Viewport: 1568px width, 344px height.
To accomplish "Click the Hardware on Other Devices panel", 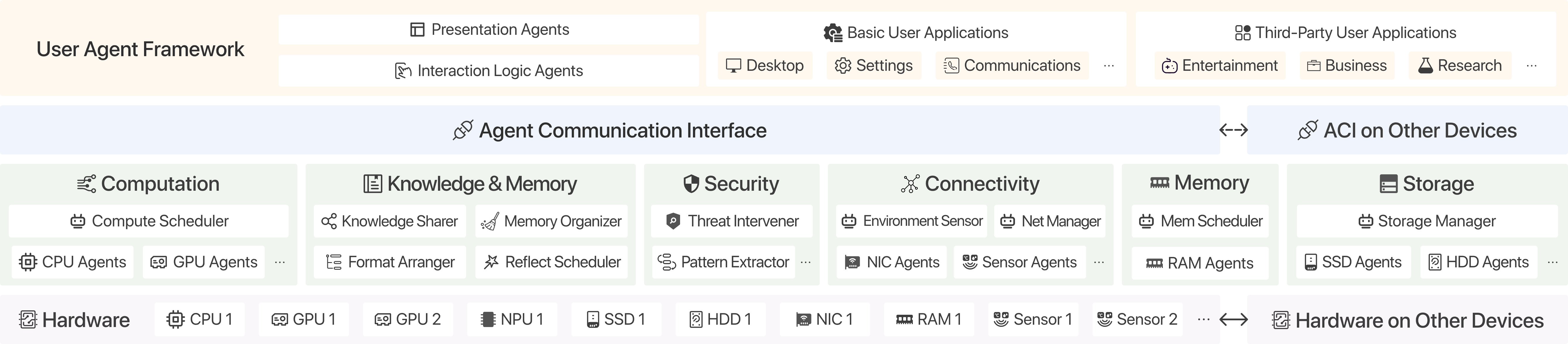I will pyautogui.click(x=1407, y=320).
